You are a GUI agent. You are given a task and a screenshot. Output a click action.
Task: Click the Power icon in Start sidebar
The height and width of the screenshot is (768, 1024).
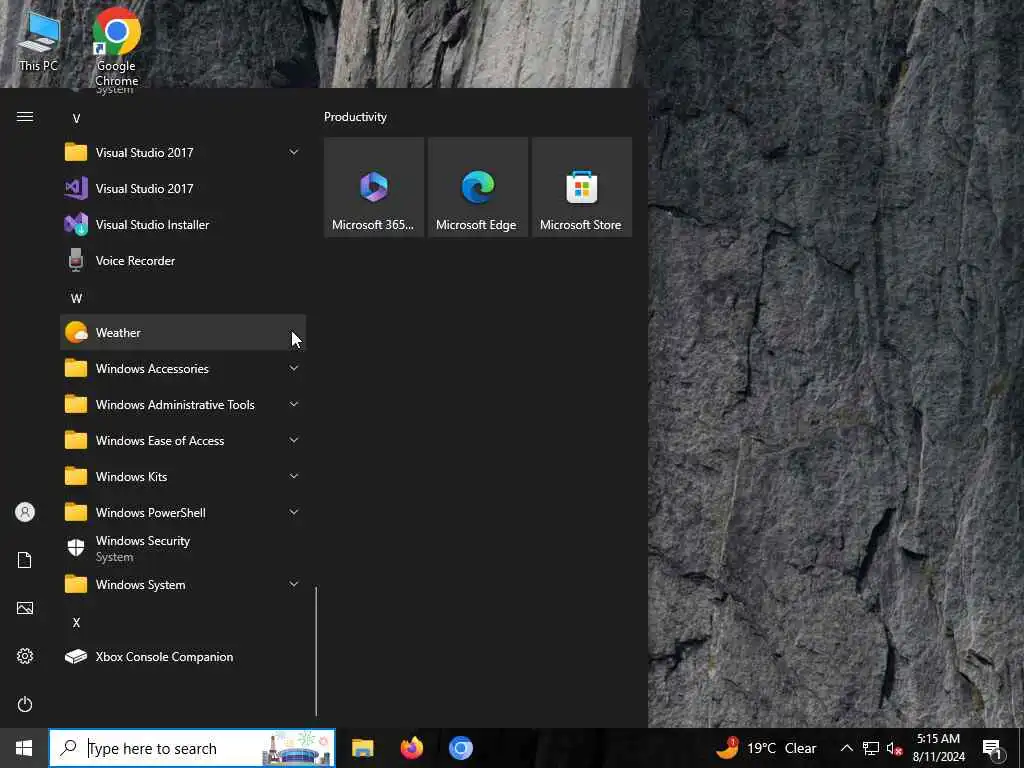[x=25, y=704]
